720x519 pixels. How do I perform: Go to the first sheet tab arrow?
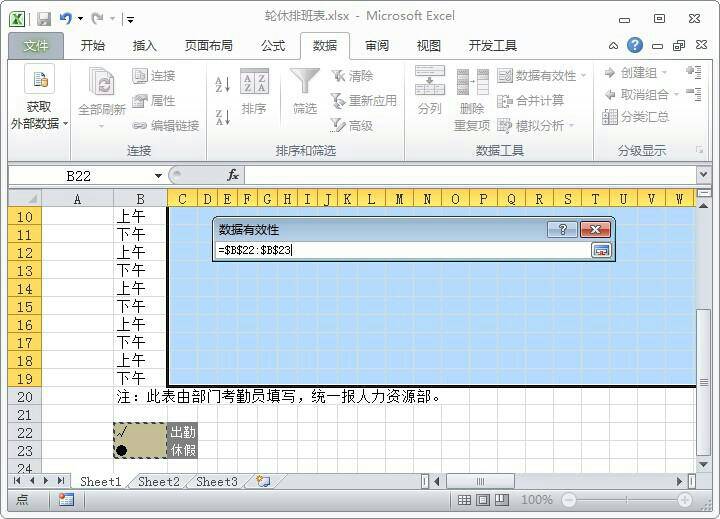[x=17, y=481]
